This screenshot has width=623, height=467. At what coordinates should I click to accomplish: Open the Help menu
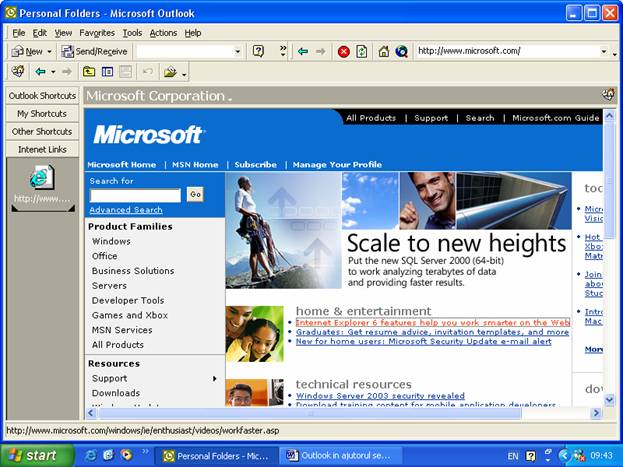[x=193, y=33]
